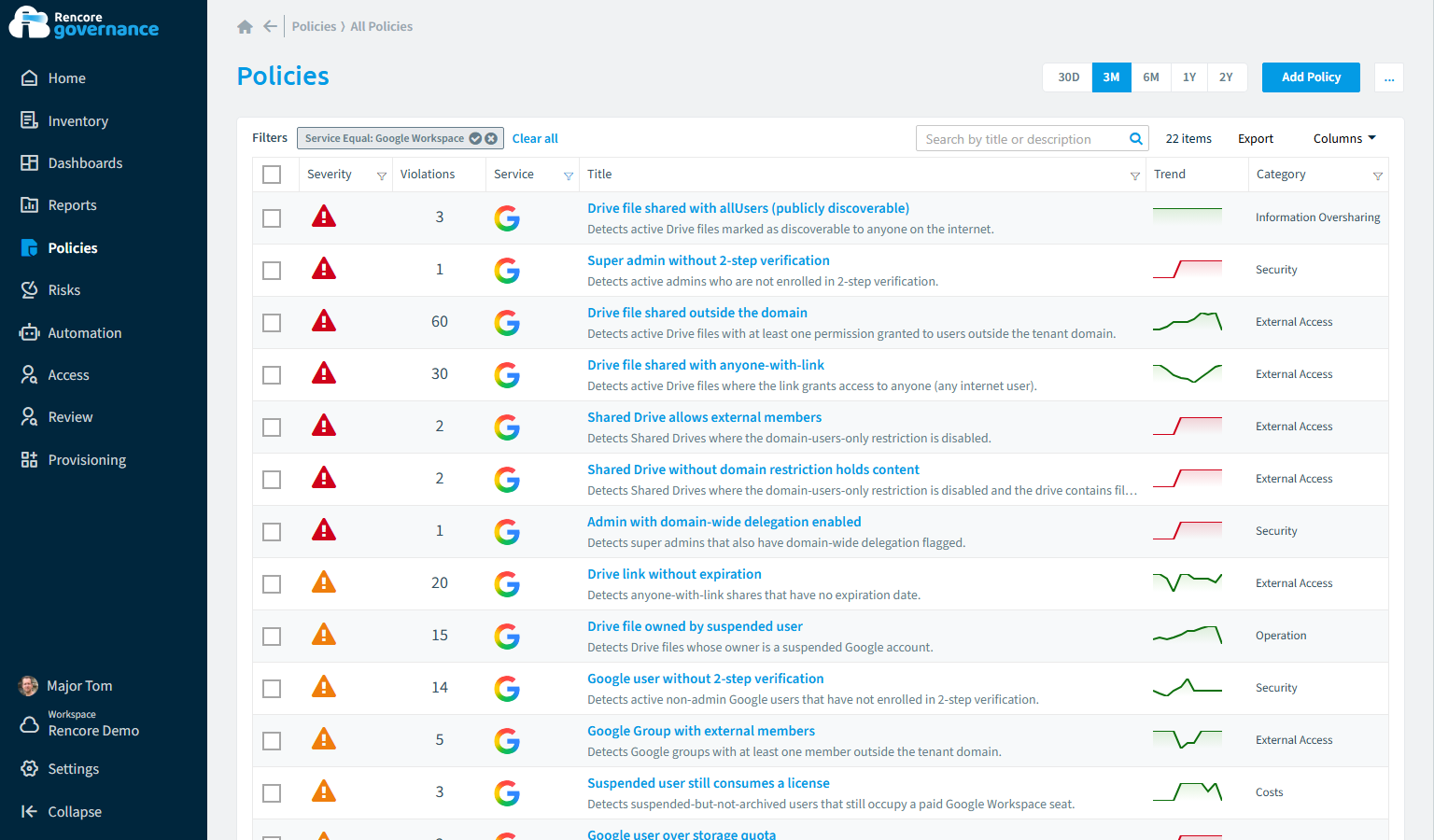Toggle the select-all checkbox in header
The width and height of the screenshot is (1434, 840).
pyautogui.click(x=272, y=175)
